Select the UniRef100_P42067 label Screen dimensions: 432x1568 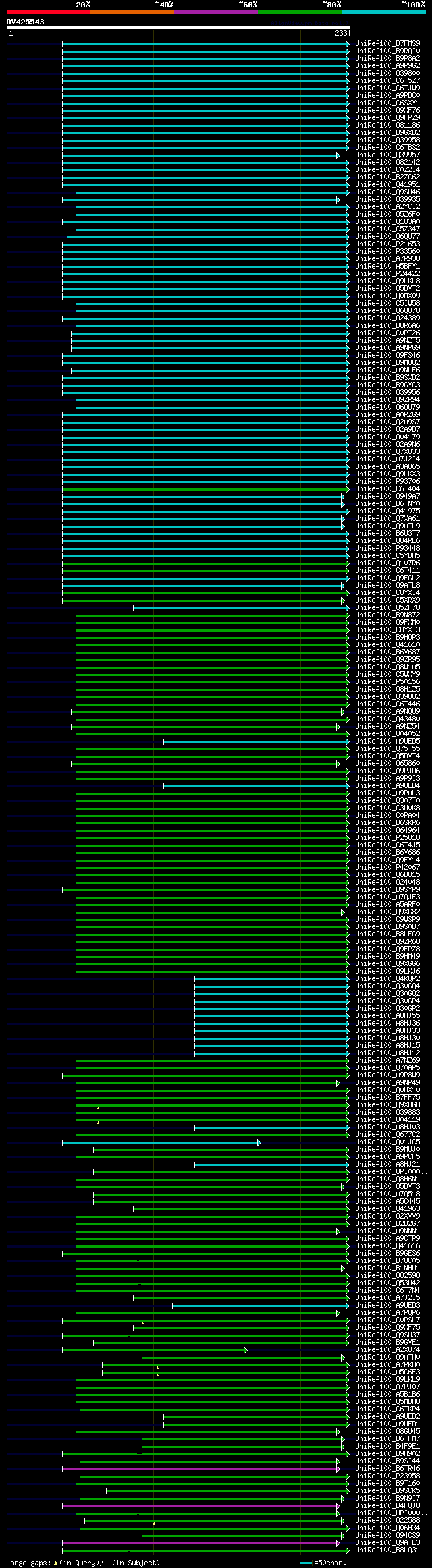coord(387,868)
